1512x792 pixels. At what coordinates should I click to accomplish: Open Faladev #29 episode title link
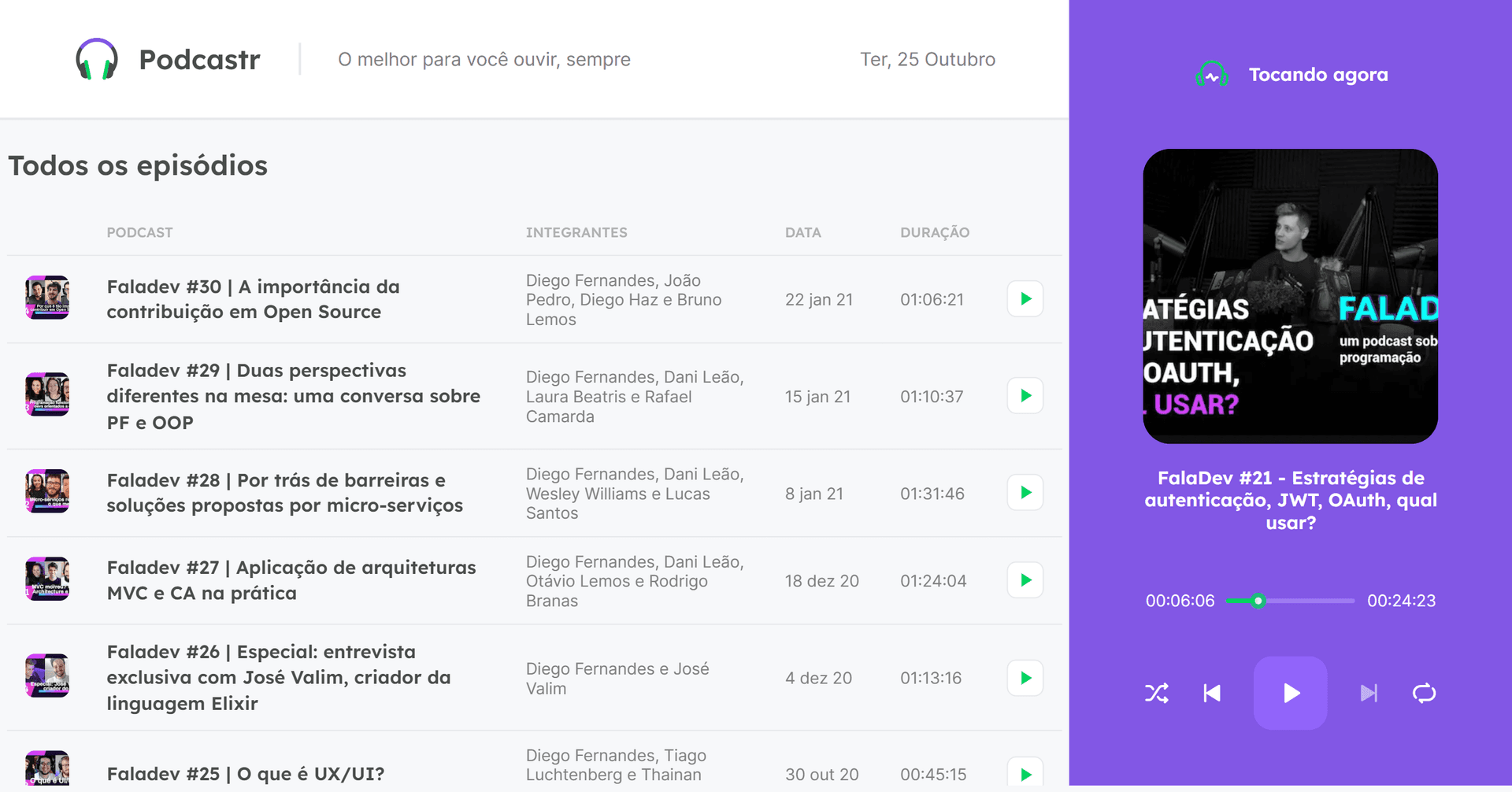294,396
